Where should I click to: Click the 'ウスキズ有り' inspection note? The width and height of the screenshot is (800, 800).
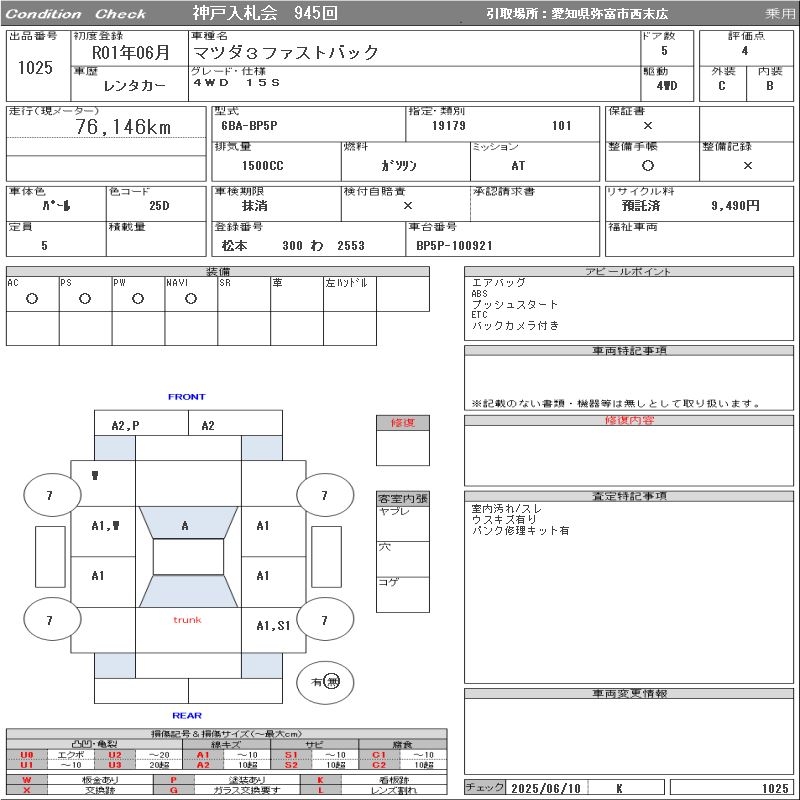504,519
